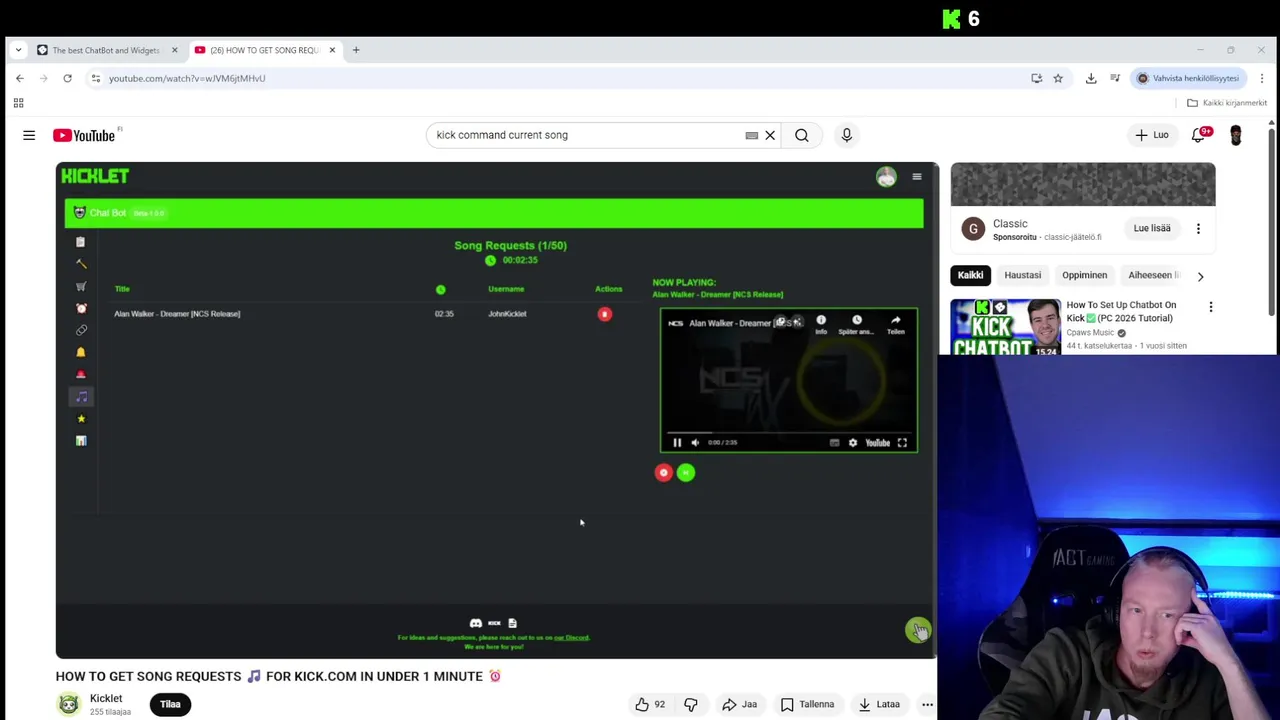Expand the browser tab search dropdown
1280x720 pixels.
point(18,50)
